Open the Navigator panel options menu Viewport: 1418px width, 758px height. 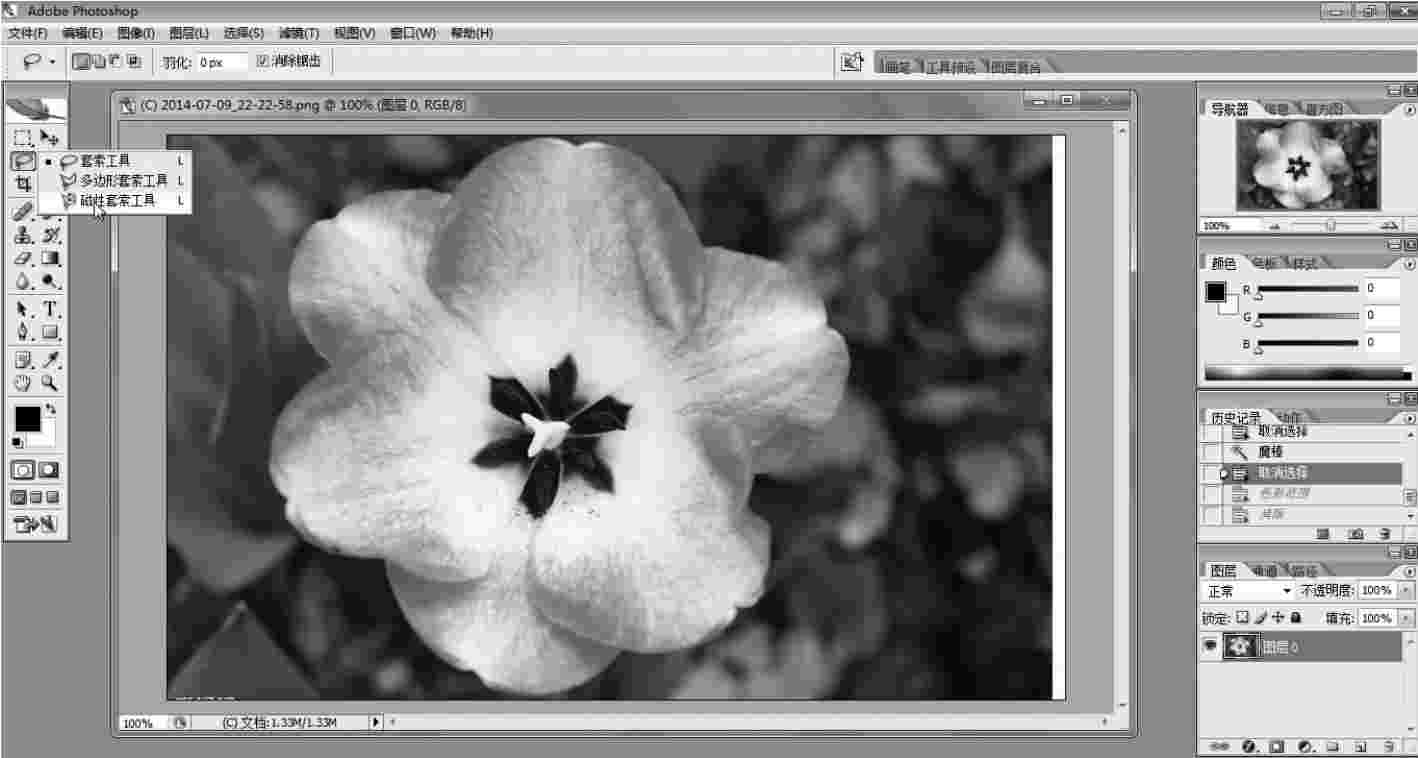[1410, 110]
